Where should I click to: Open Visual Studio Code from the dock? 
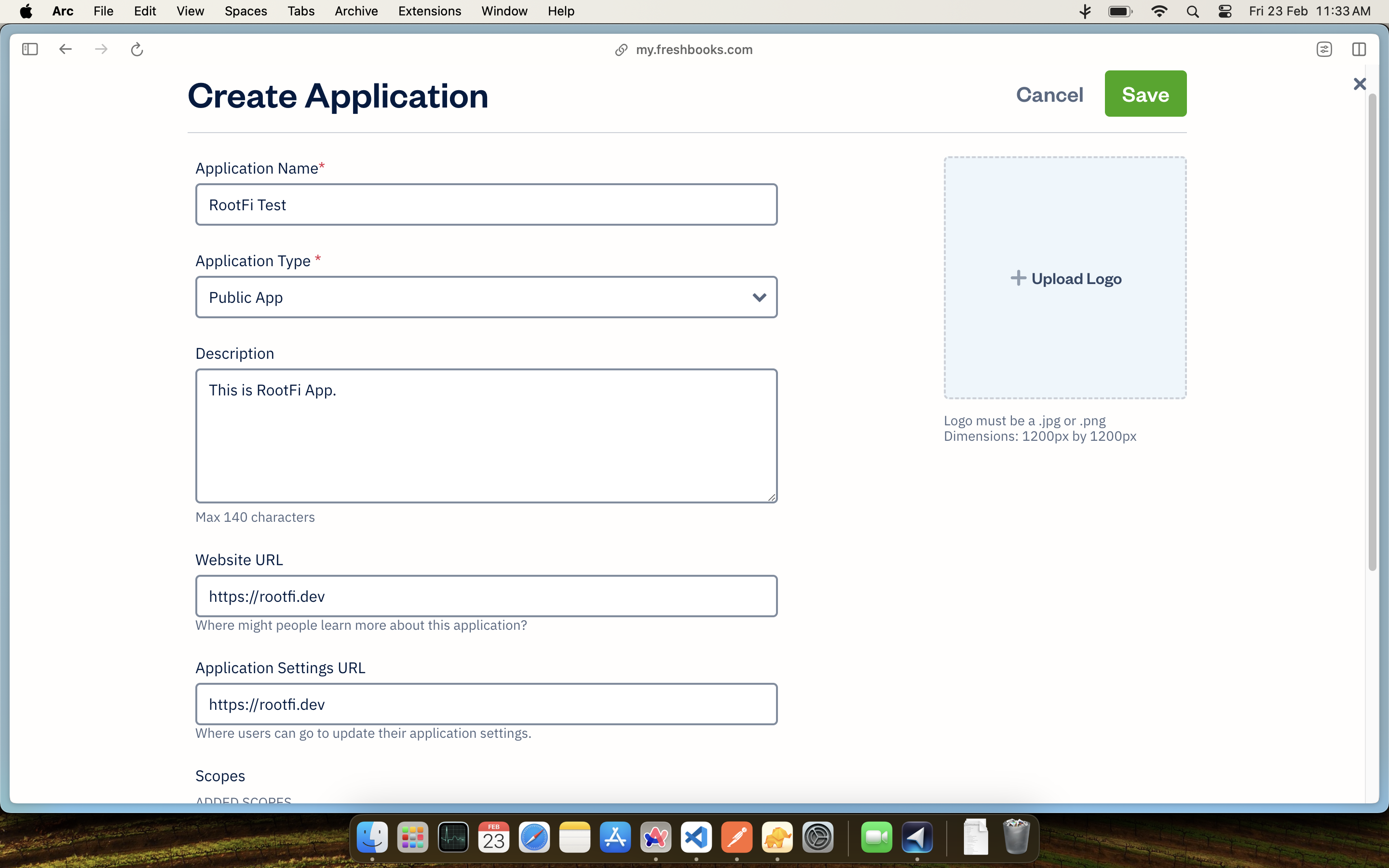(x=696, y=838)
